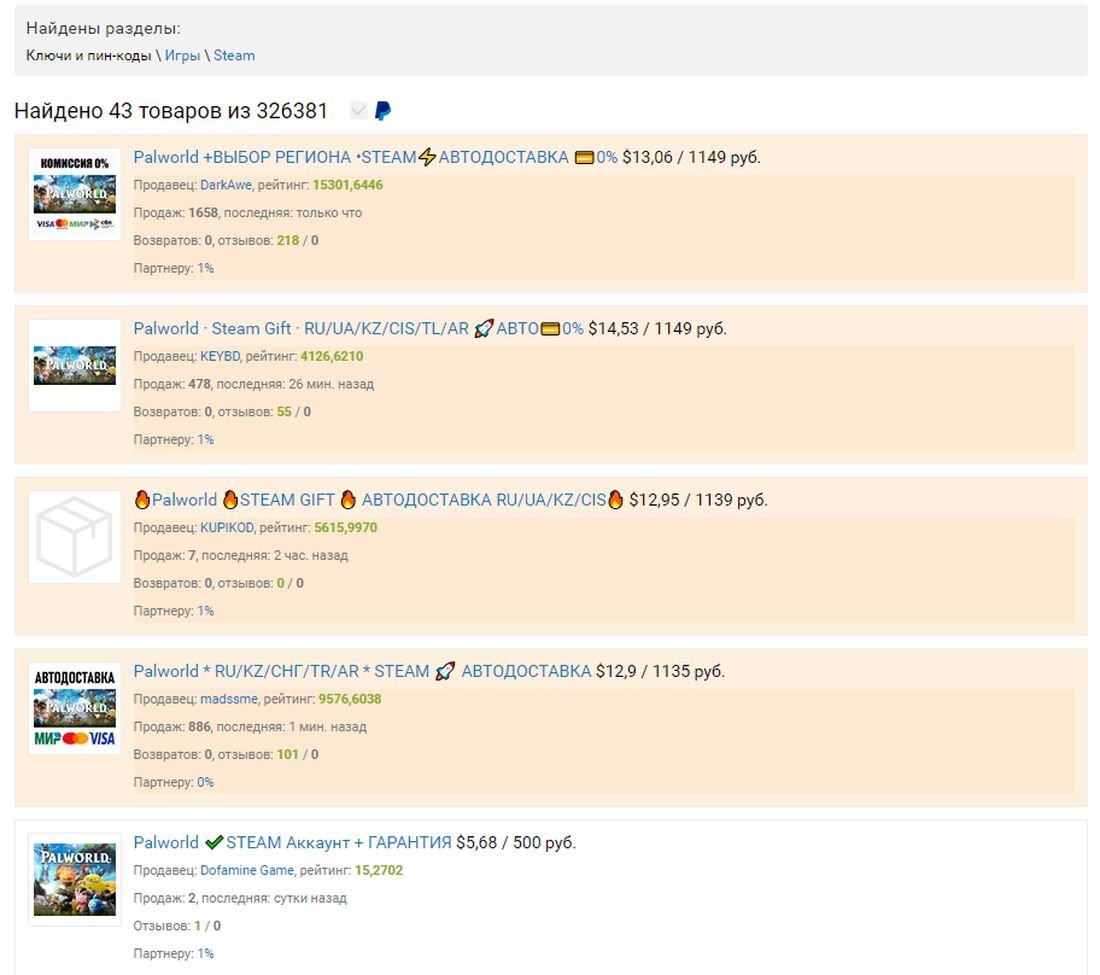Image resolution: width=1100 pixels, height=975 pixels.
Task: Click KEYBD listing's Palworld thumbnail
Action: [74, 365]
